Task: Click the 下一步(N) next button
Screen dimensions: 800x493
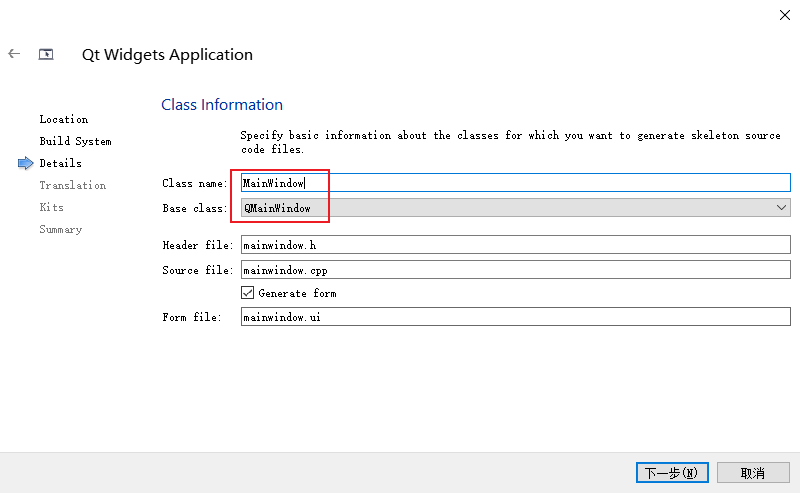Action: pos(672,473)
